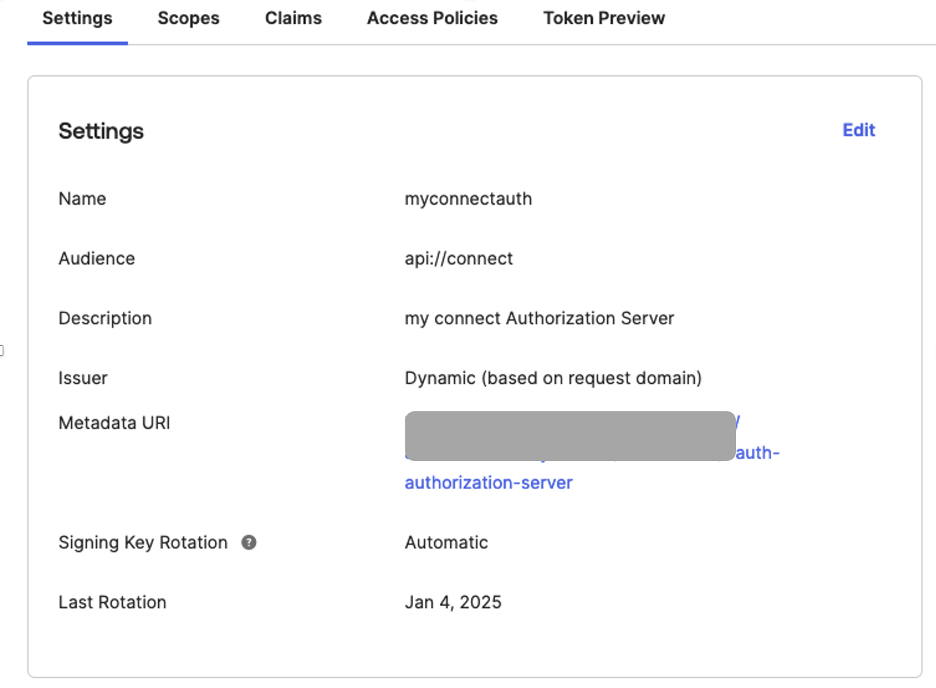The image size is (936, 688).
Task: Click the Audience value api://connect
Action: click(x=458, y=258)
